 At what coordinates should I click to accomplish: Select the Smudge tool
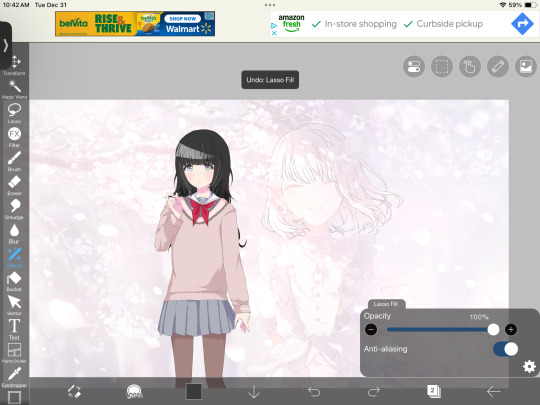point(14,209)
